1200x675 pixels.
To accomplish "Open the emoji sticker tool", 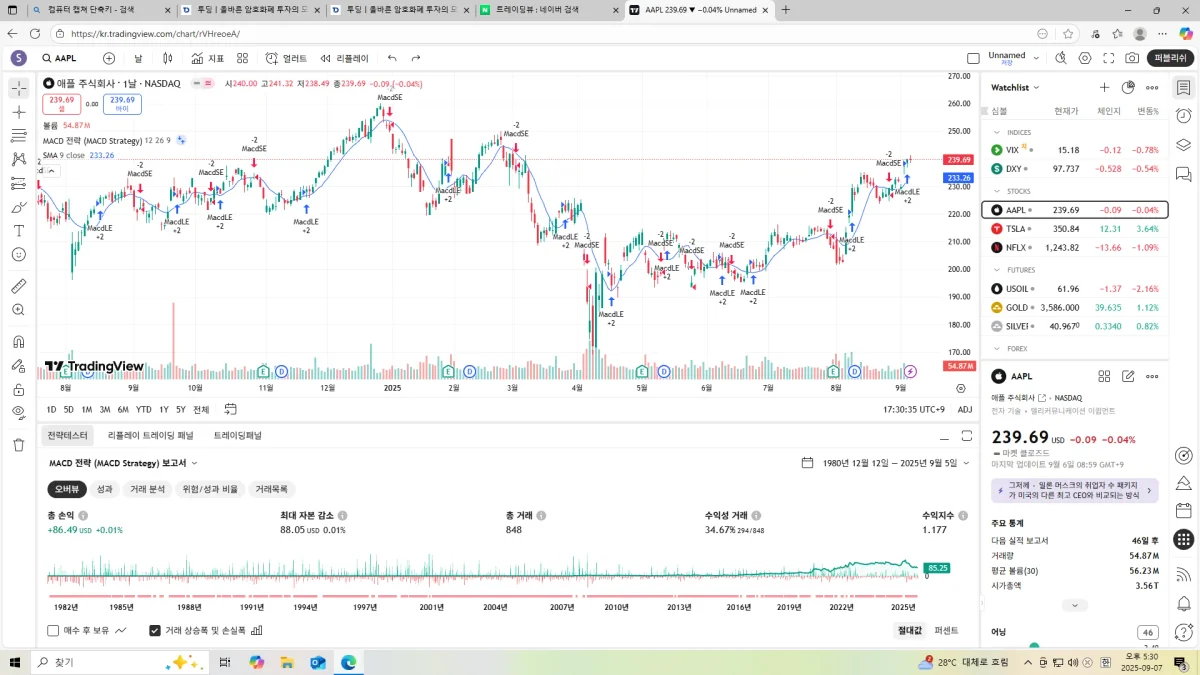I will [x=19, y=254].
